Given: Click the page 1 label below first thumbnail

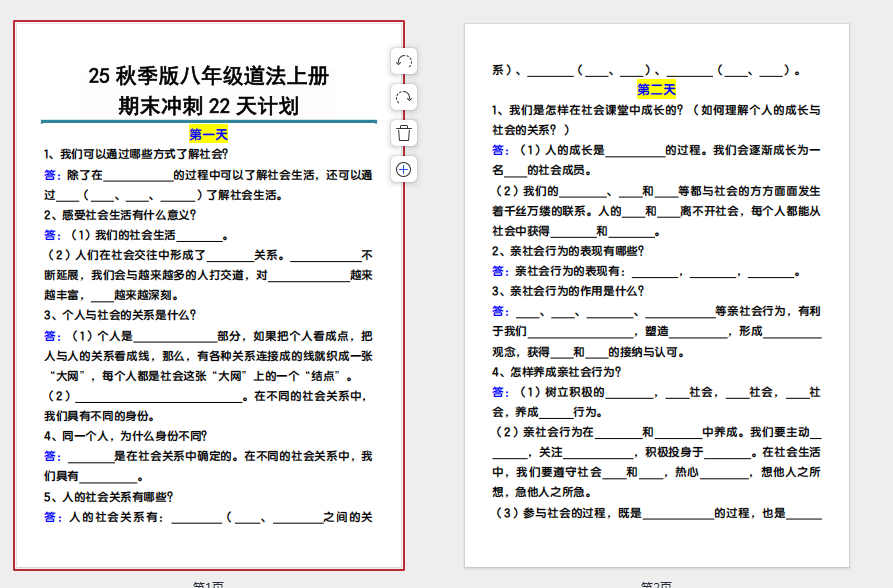Looking at the screenshot, I should pyautogui.click(x=209, y=584).
